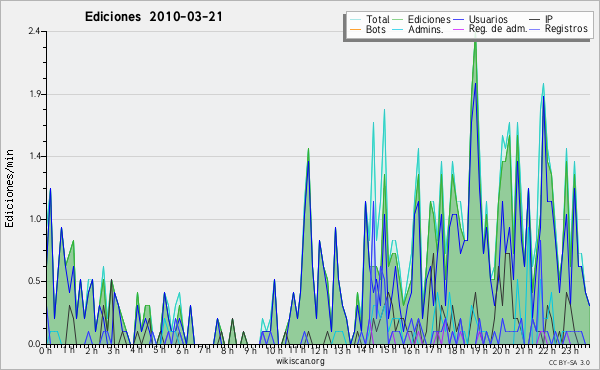
Task: Click the '23 h' x-axis label
Action: click(571, 351)
